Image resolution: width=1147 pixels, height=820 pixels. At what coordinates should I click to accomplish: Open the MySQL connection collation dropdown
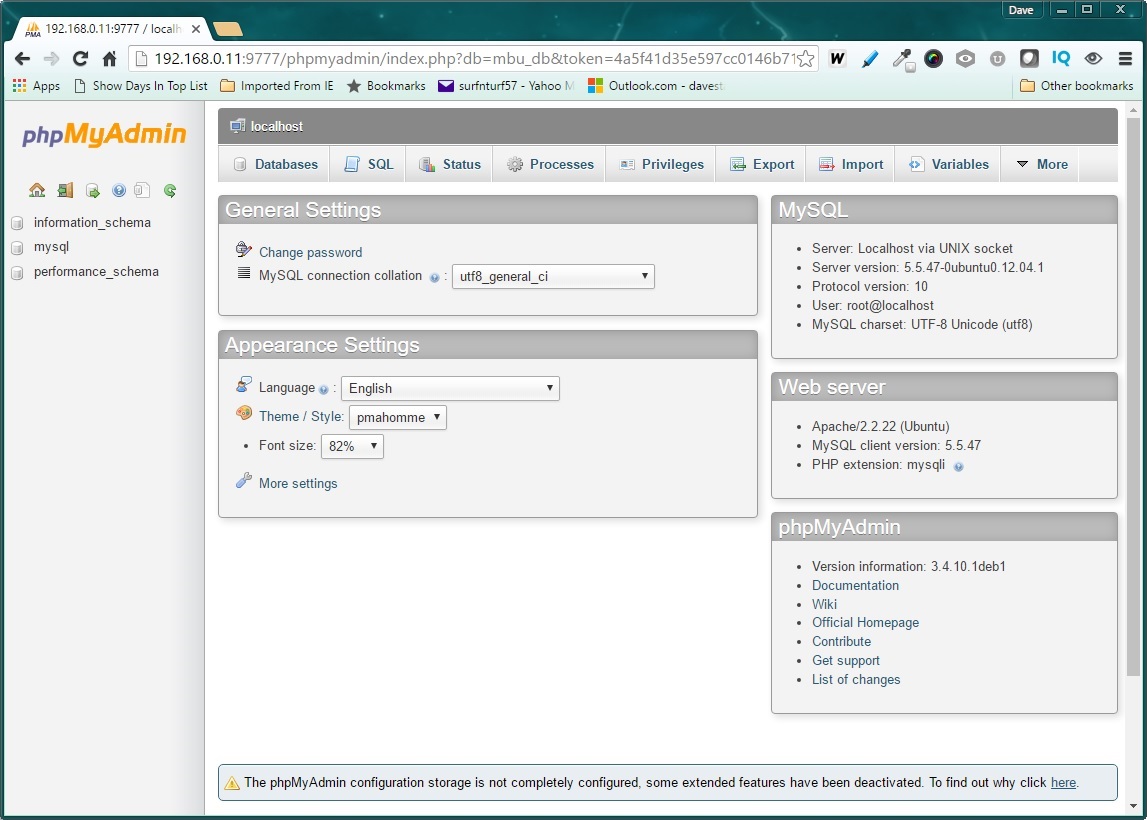[x=553, y=277]
